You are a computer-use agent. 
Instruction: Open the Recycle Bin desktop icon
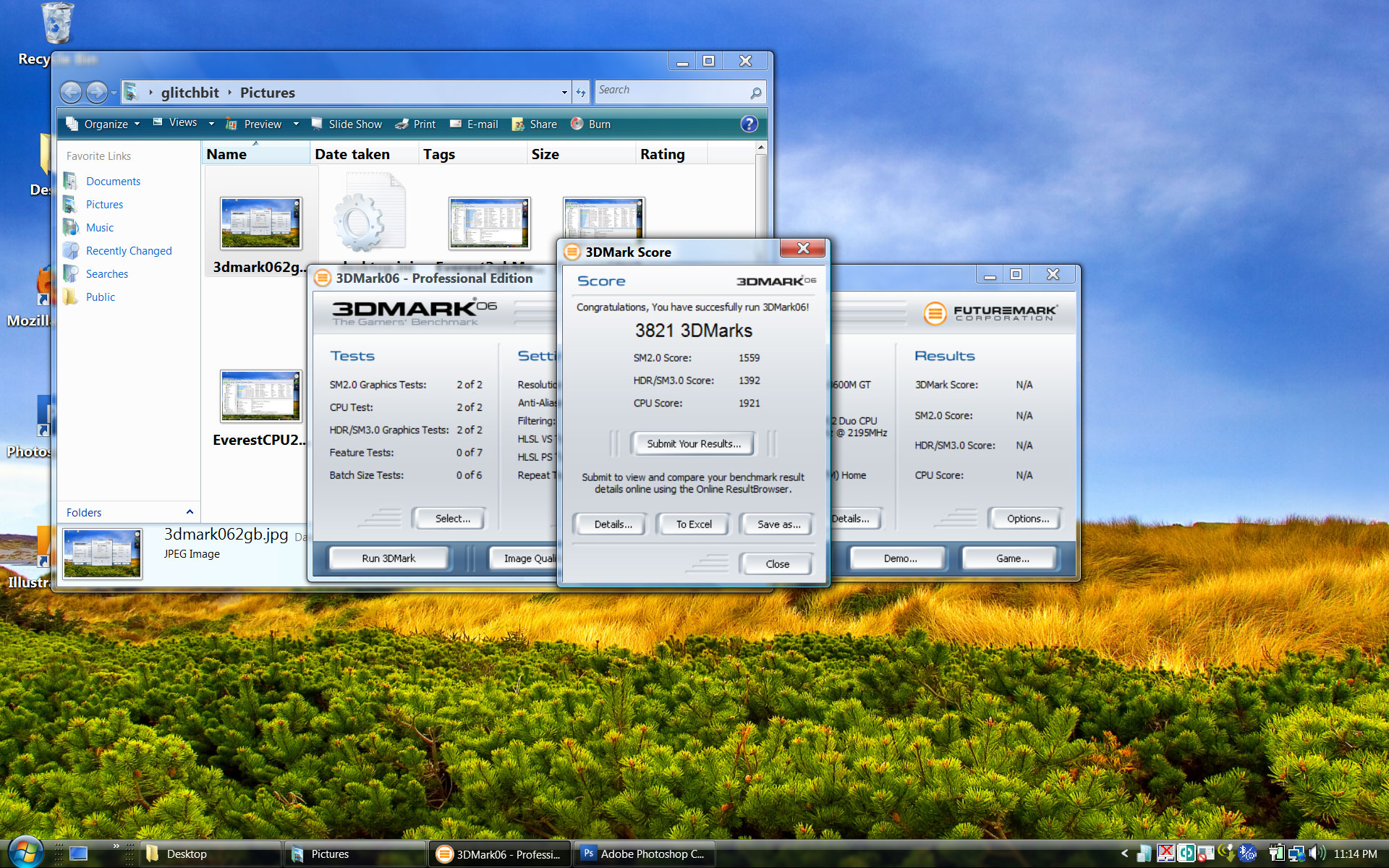tap(56, 33)
